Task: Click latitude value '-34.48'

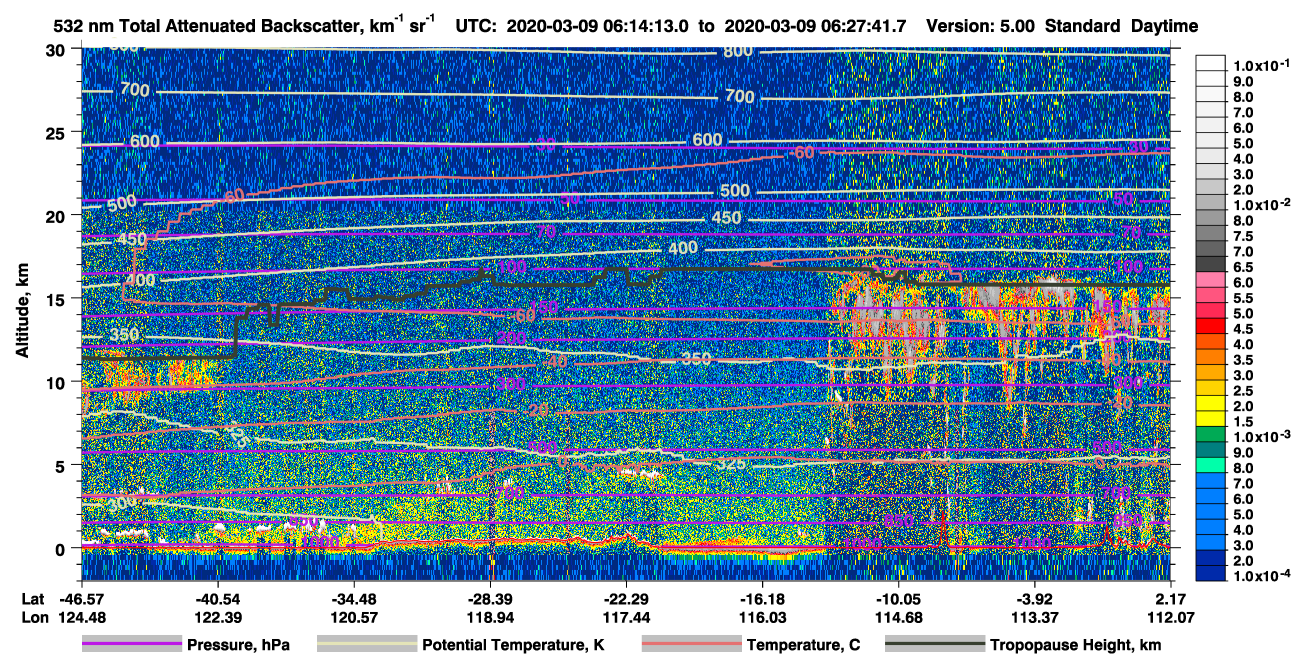Action: 353,598
